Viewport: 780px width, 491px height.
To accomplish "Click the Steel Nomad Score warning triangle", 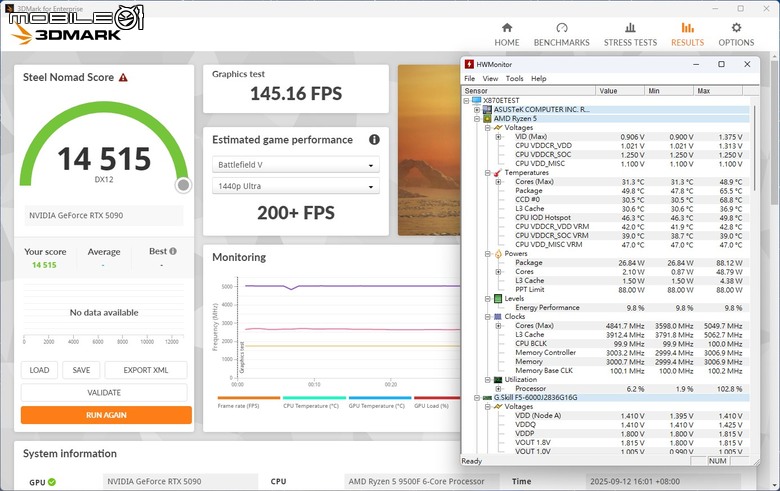I will pos(123,78).
